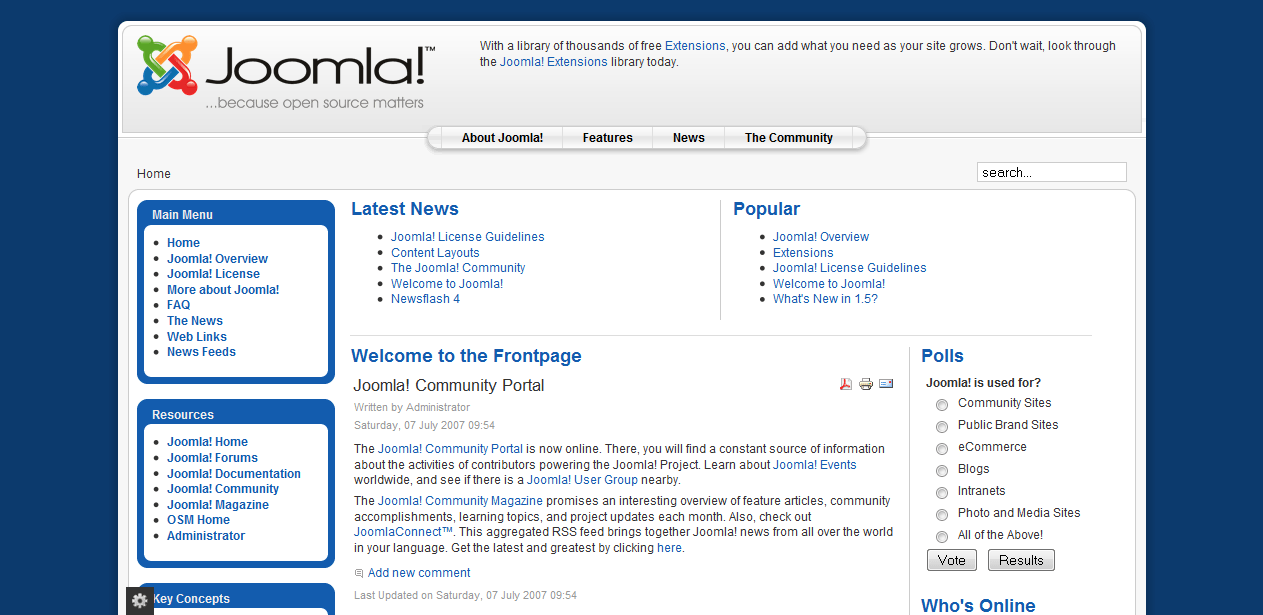Go to More about Joomla! in Main Menu
This screenshot has height=615, width=1263.
(x=223, y=290)
